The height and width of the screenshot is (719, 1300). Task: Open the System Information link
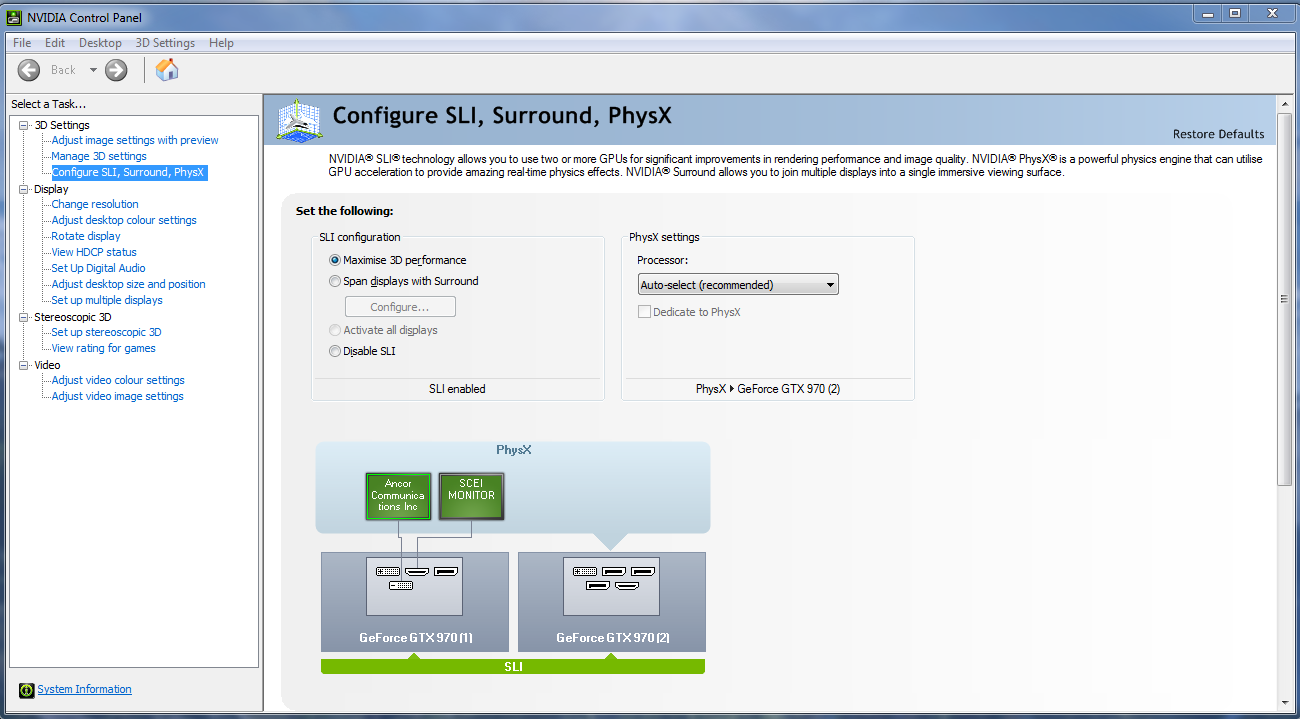coord(84,689)
